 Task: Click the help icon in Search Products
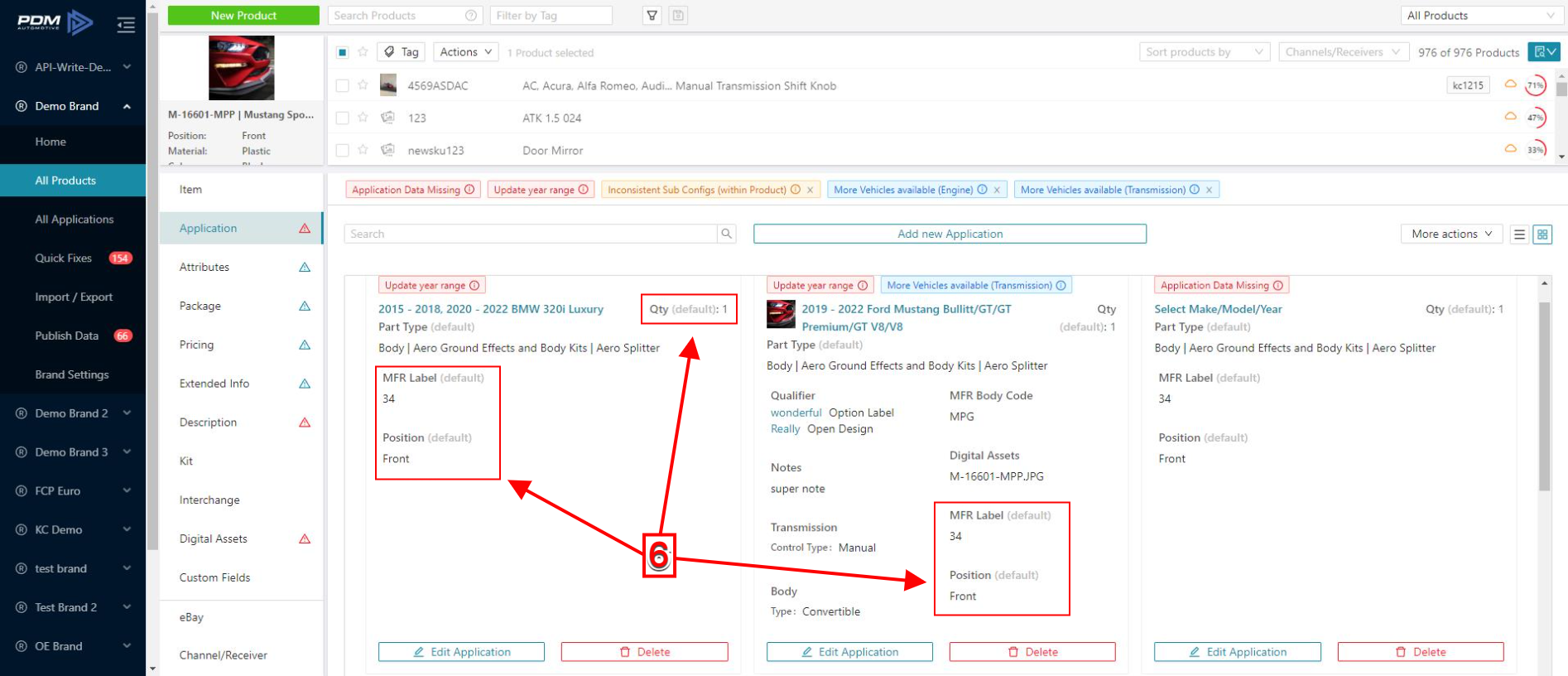tap(471, 16)
